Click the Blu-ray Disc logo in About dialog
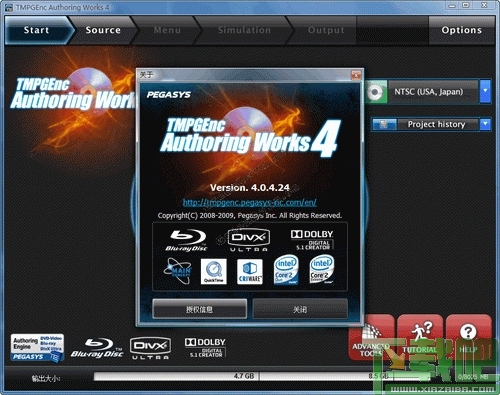 click(x=187, y=240)
